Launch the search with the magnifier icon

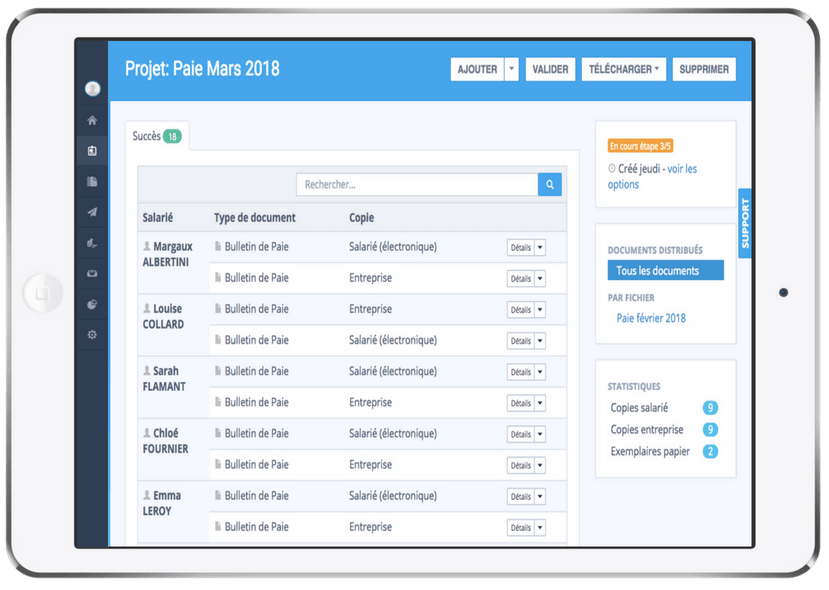click(x=548, y=185)
